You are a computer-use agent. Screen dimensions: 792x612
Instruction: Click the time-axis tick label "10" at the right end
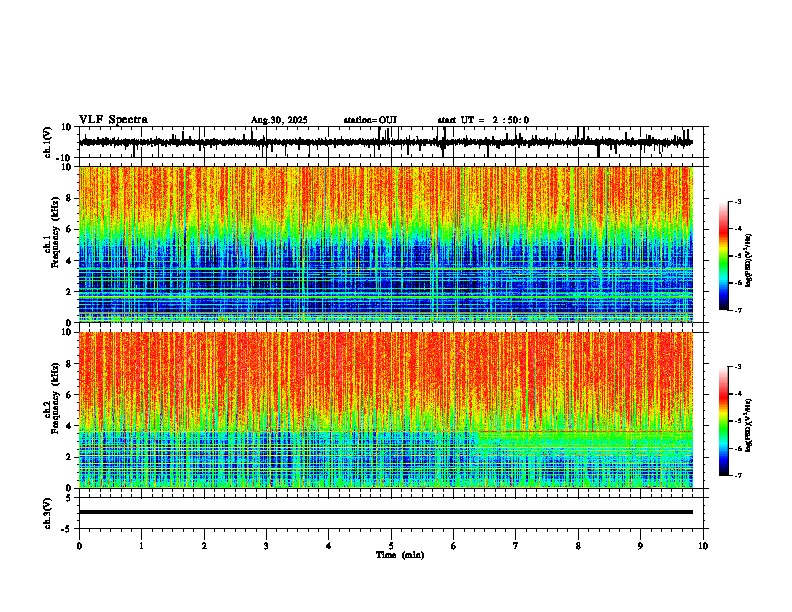tap(703, 546)
